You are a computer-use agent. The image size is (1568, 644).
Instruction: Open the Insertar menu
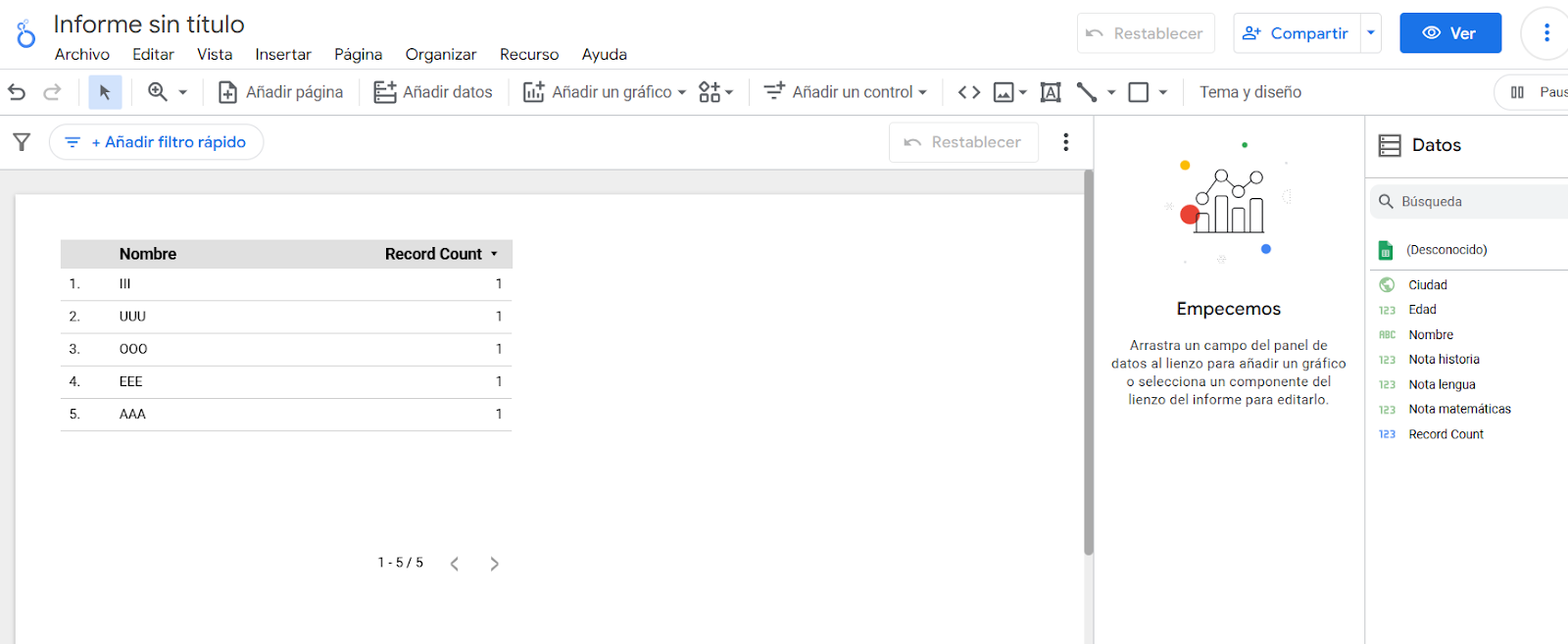(x=282, y=55)
